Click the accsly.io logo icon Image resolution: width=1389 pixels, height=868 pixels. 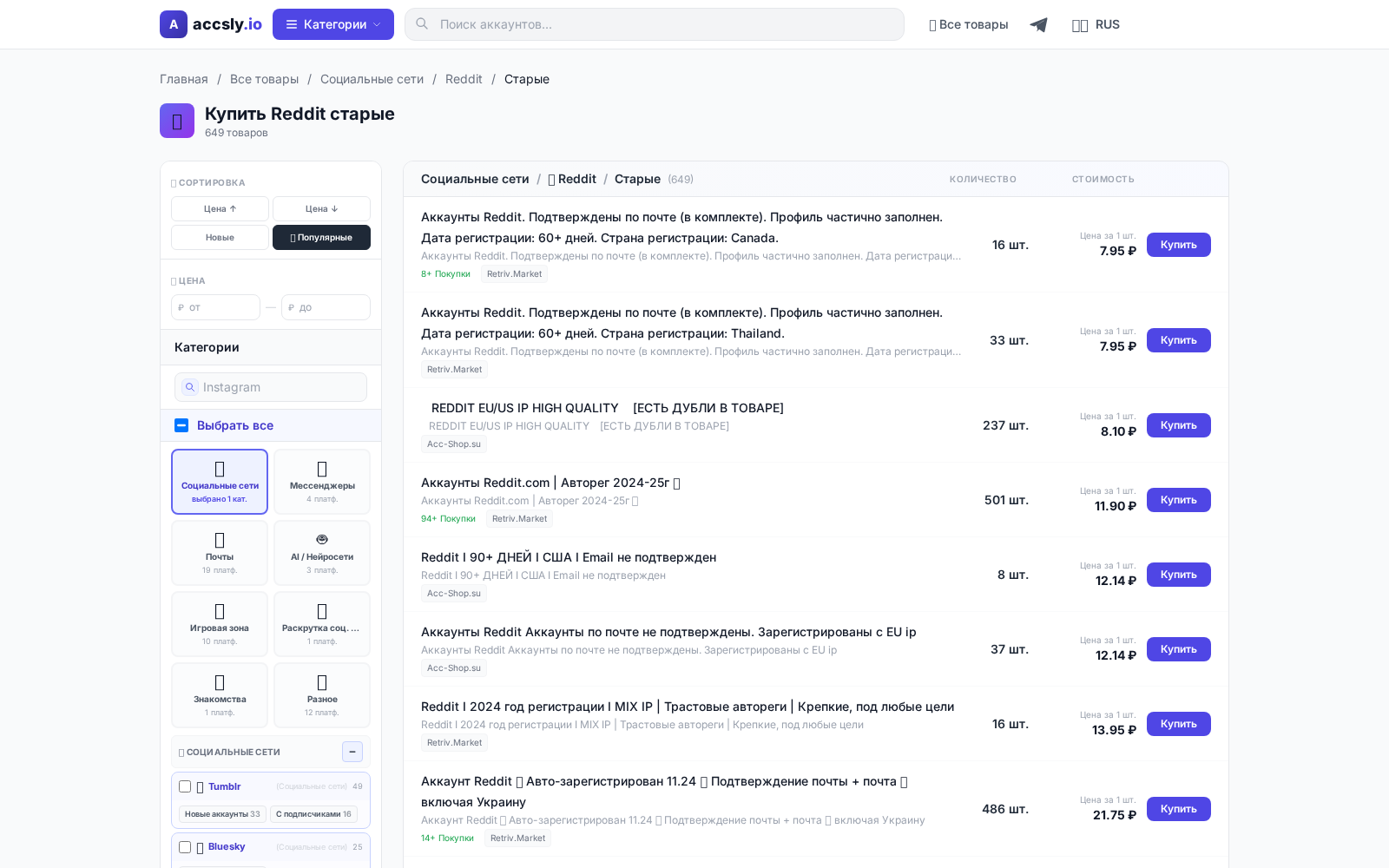(x=174, y=24)
